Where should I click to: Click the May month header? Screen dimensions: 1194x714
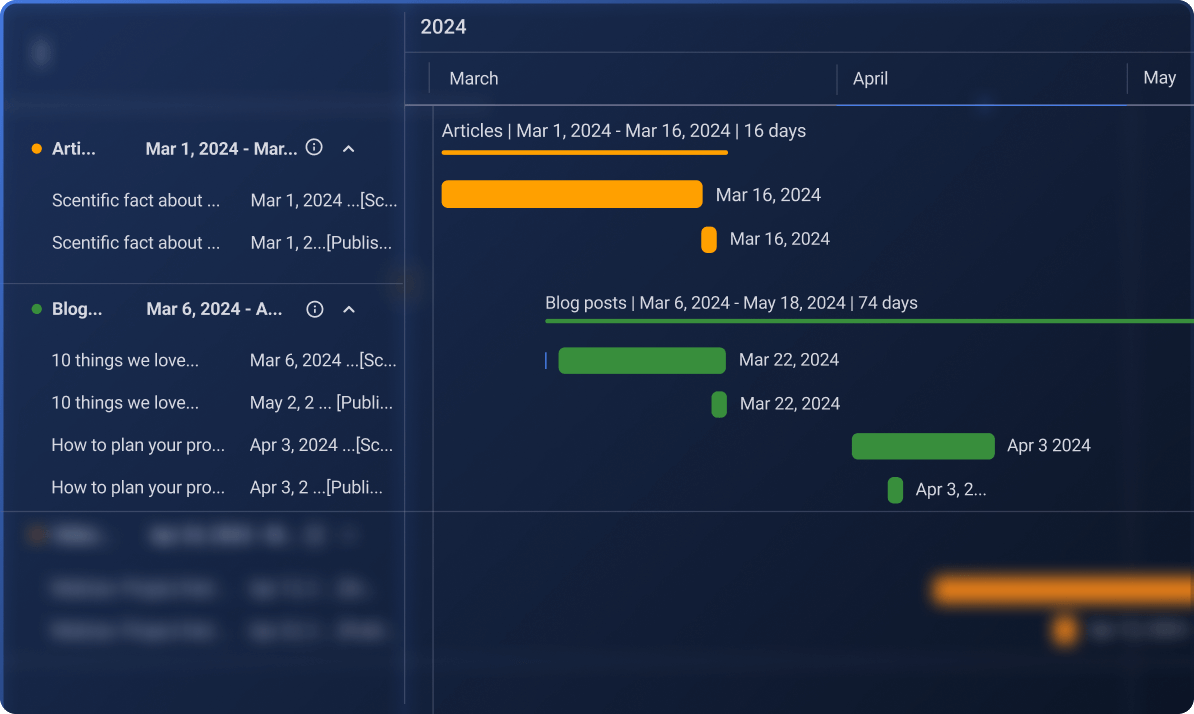click(x=1159, y=78)
